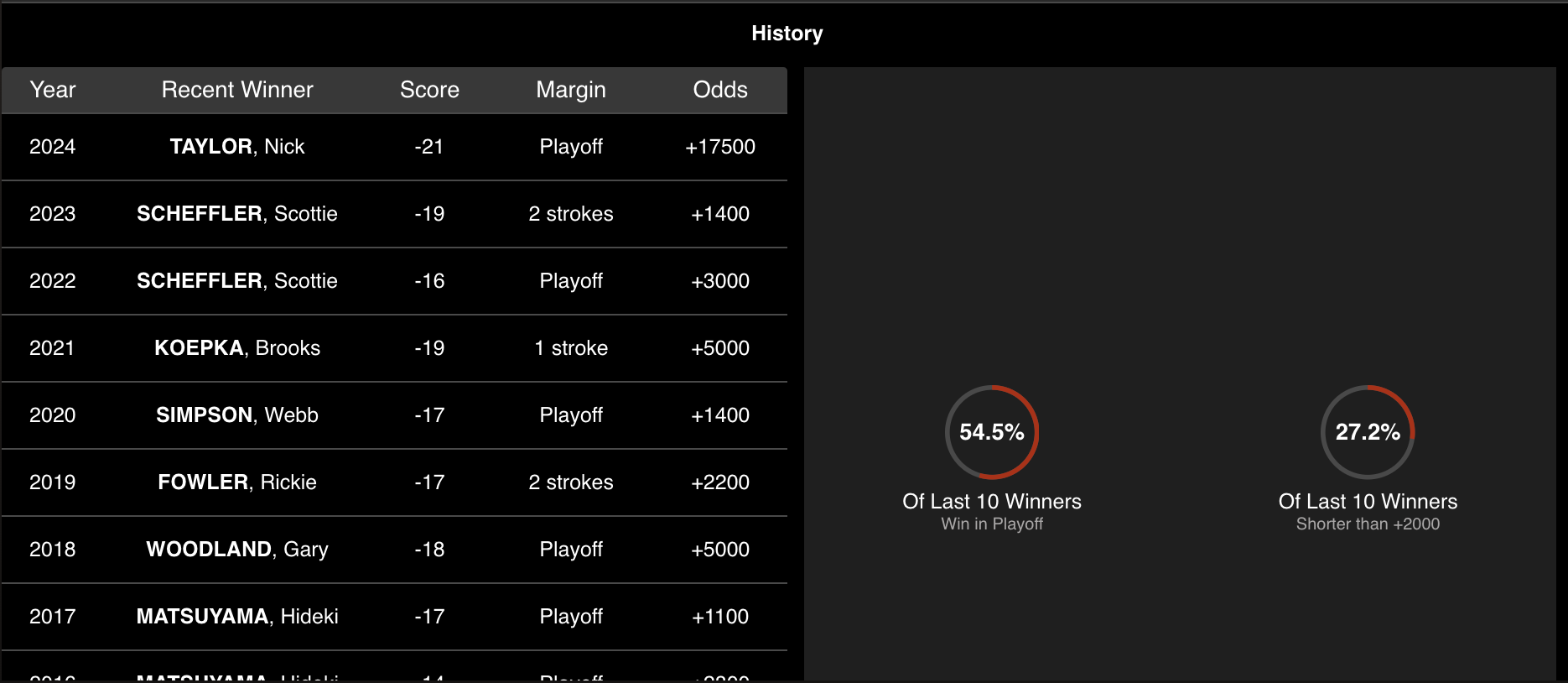Click the Year column header

pos(52,90)
